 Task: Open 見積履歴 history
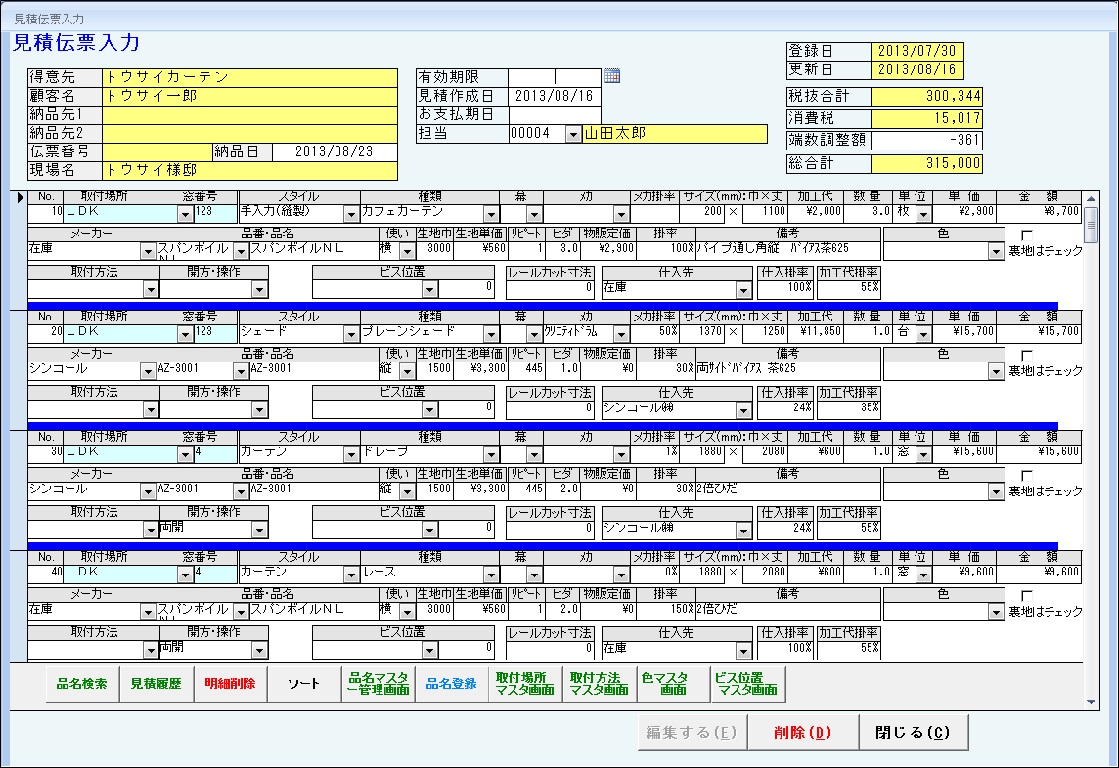[155, 684]
